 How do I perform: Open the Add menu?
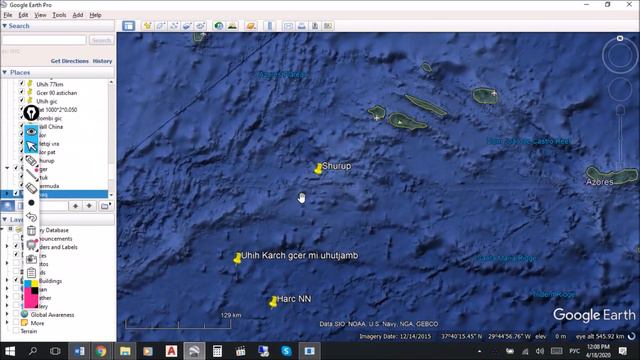pos(78,15)
